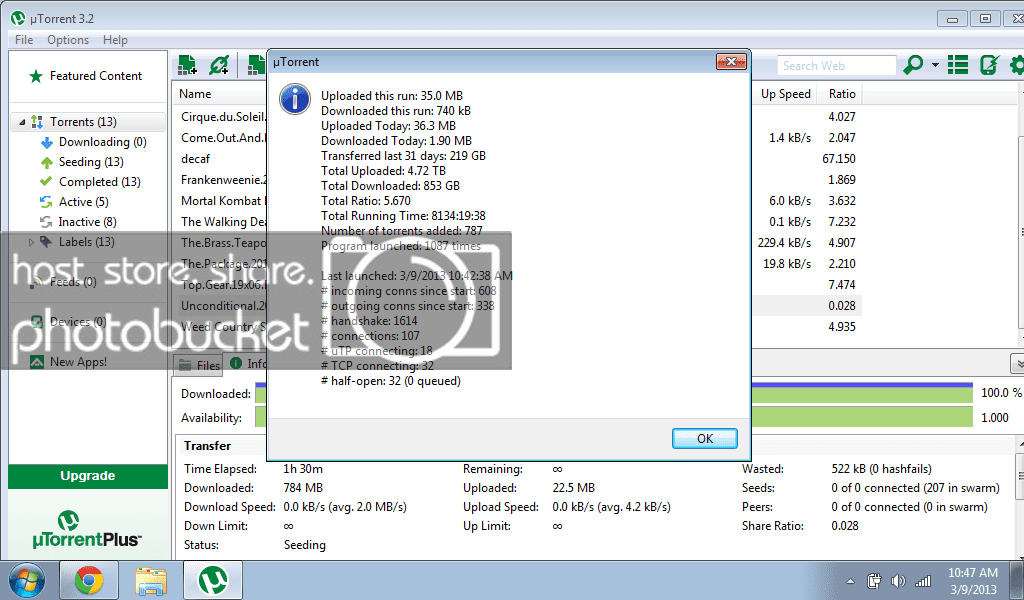Viewport: 1024px width, 600px height.
Task: Click the Completed checkmark icon
Action: tap(46, 181)
